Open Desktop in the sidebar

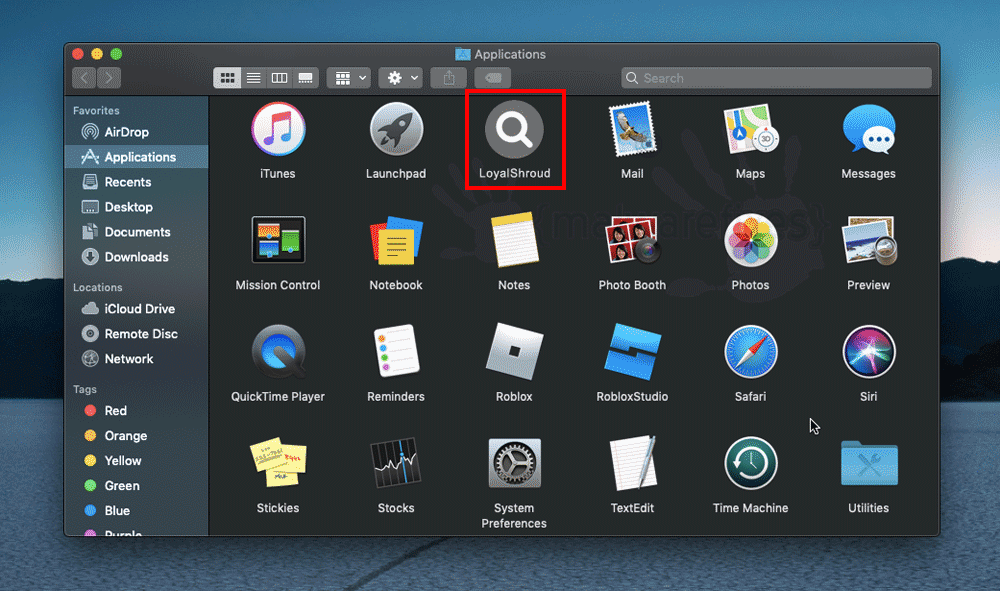point(136,207)
